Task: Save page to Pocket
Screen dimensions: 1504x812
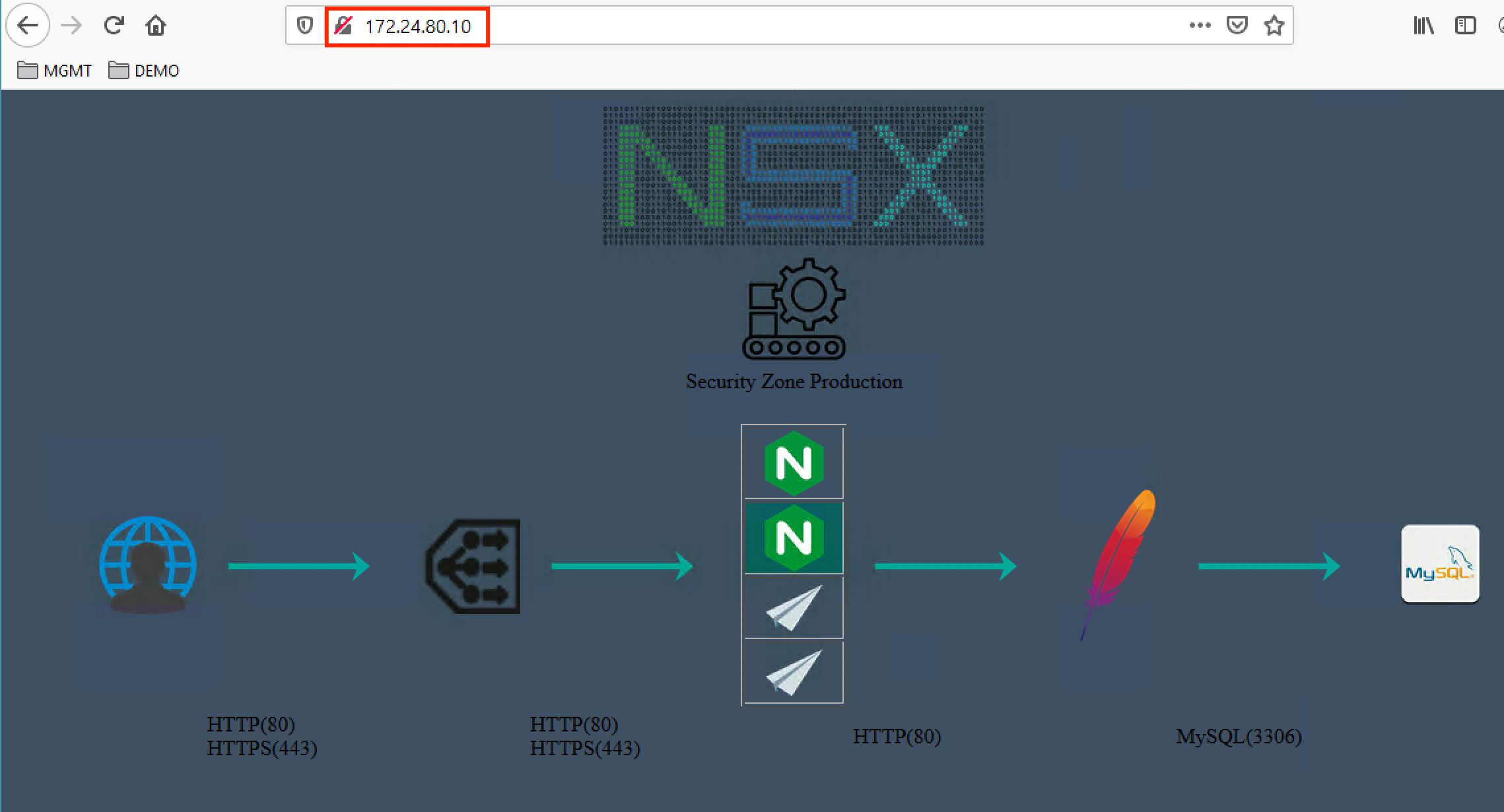Action: (1237, 26)
